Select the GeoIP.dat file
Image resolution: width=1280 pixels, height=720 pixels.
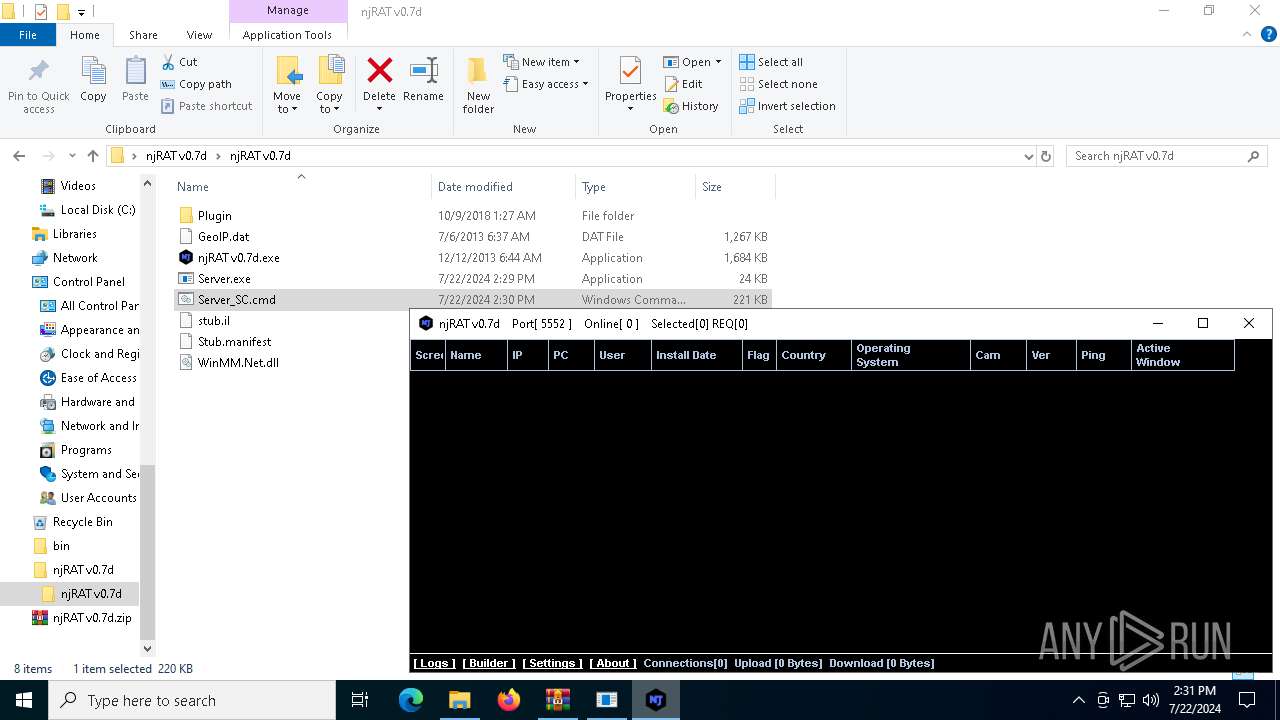(223, 236)
